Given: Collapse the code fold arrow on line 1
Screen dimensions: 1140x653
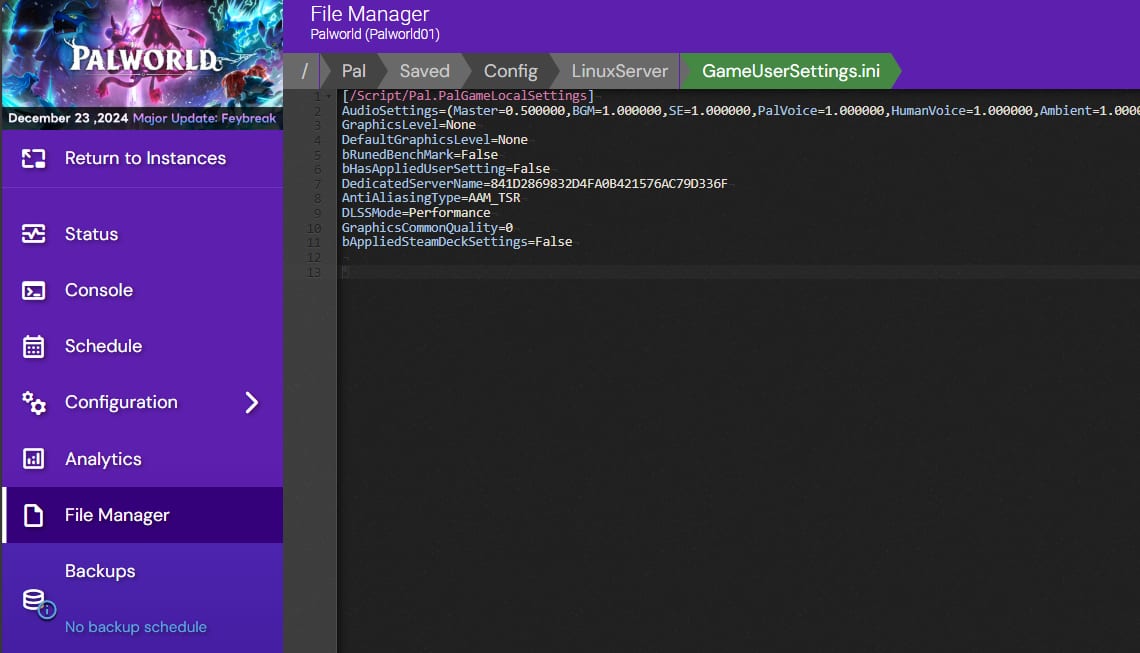Looking at the screenshot, I should tap(331, 97).
